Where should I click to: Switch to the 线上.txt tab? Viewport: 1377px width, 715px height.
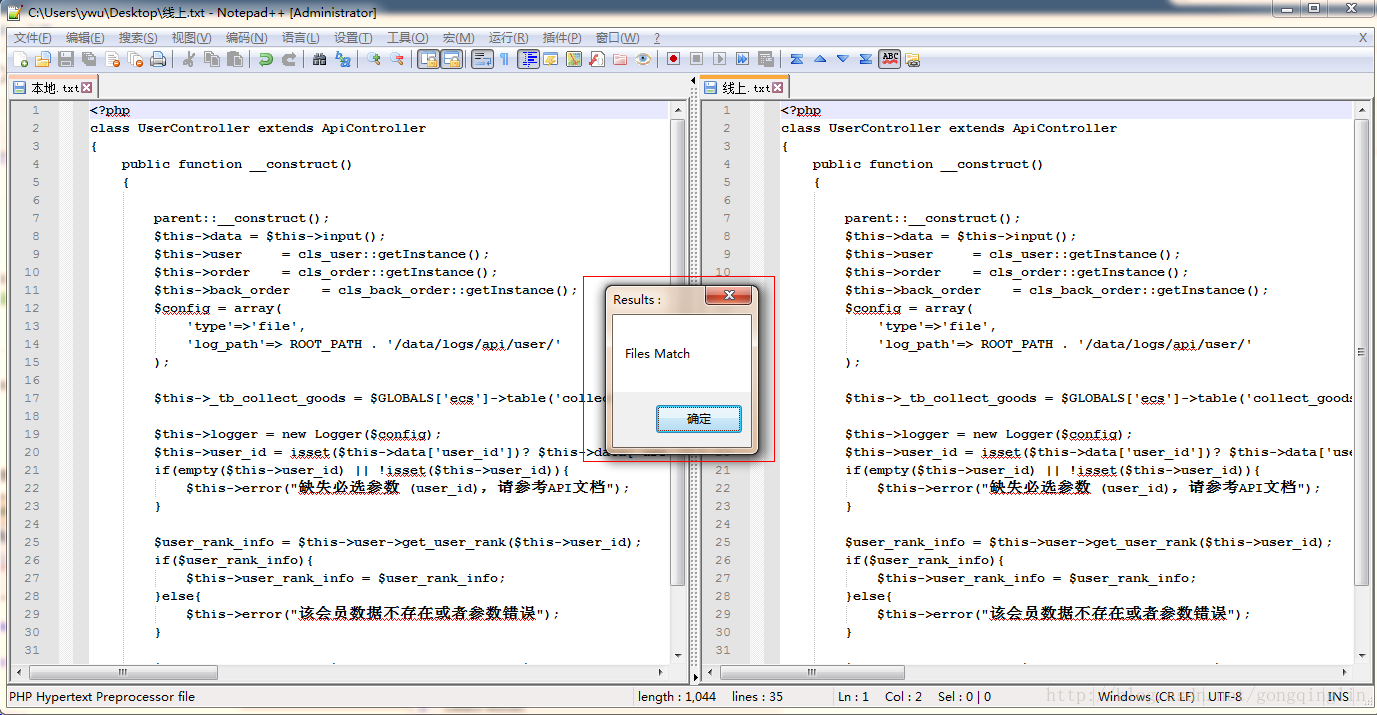tap(746, 88)
